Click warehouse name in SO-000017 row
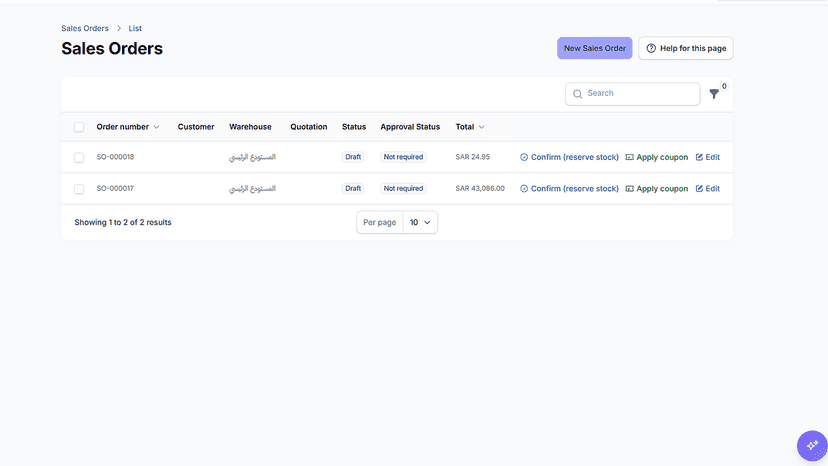Viewport: 828px width, 466px height. pos(252,189)
